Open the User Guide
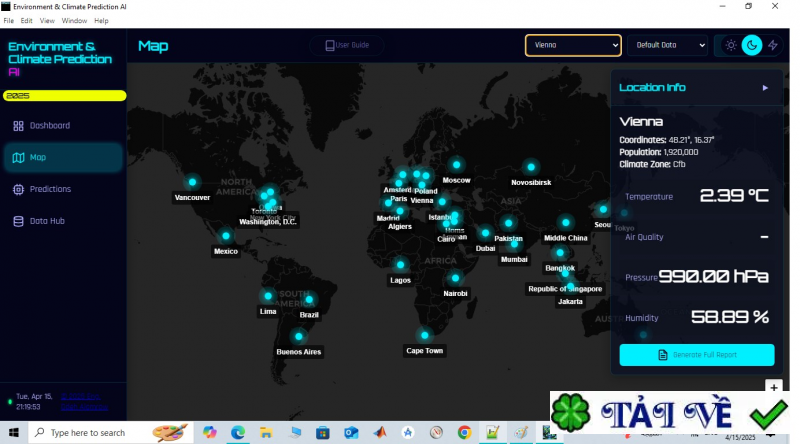The image size is (800, 444). pyautogui.click(x=346, y=45)
